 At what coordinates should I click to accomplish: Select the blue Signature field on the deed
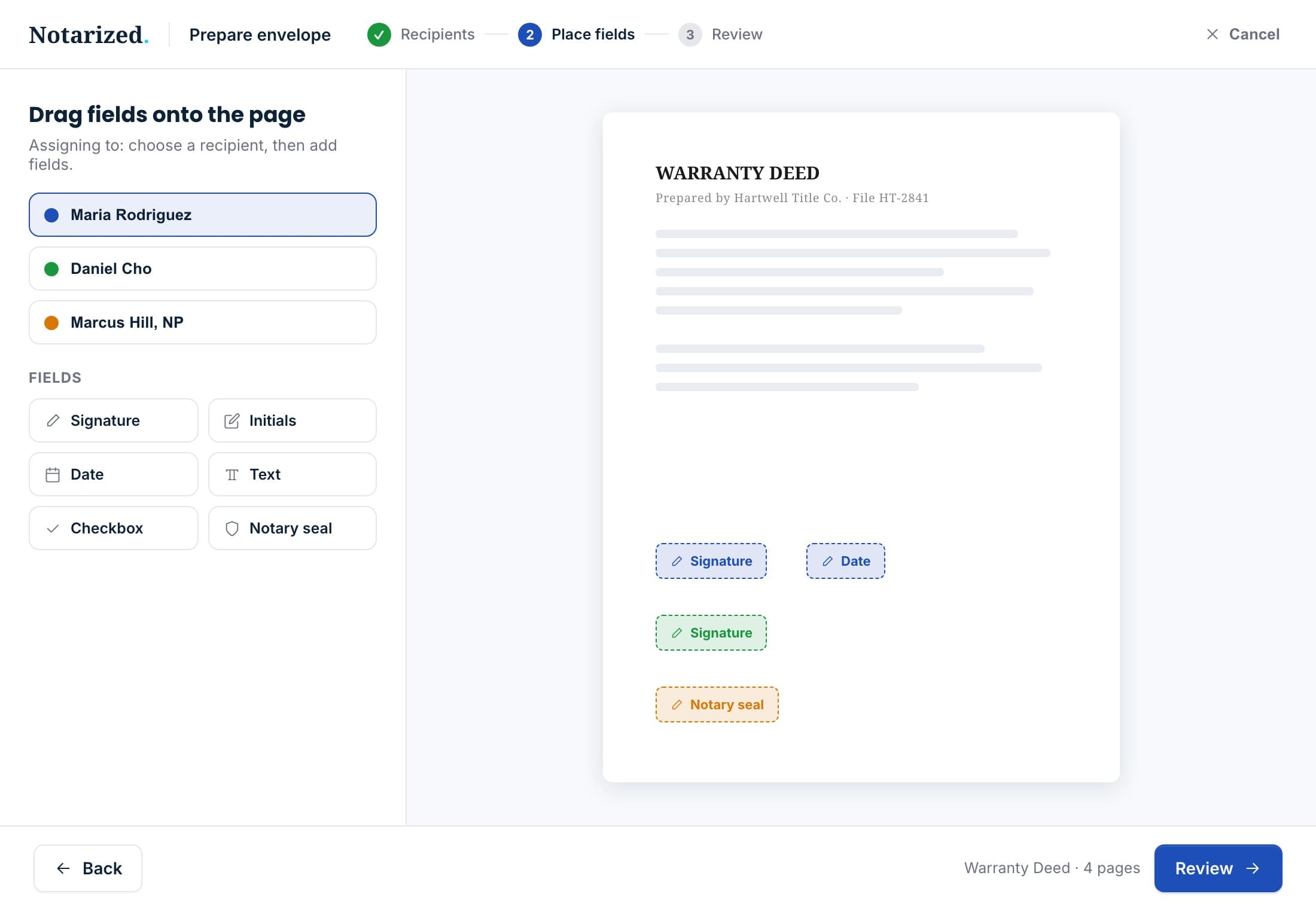pyautogui.click(x=711, y=561)
